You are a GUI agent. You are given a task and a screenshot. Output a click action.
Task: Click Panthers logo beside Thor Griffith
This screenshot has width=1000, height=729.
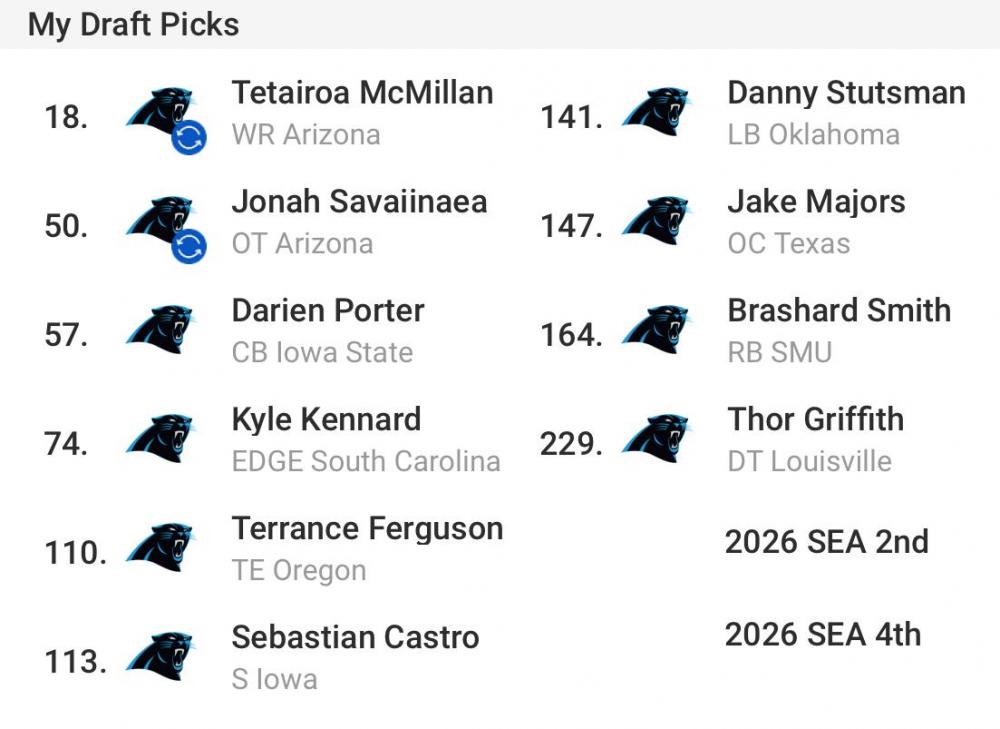coord(656,440)
